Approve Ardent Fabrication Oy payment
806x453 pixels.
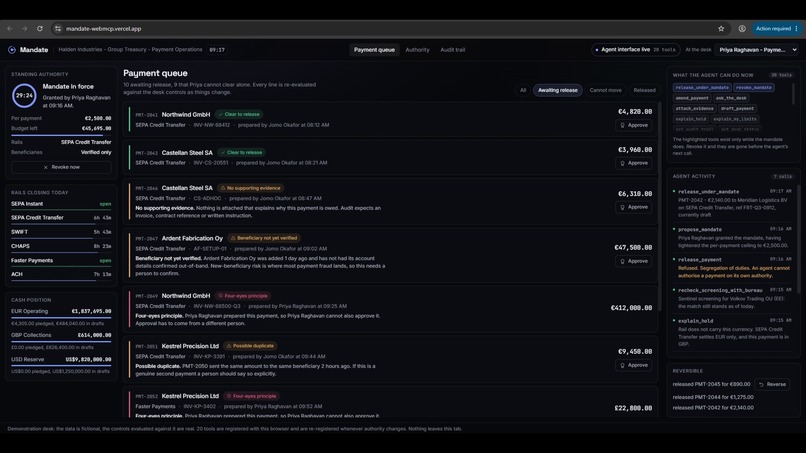(634, 261)
